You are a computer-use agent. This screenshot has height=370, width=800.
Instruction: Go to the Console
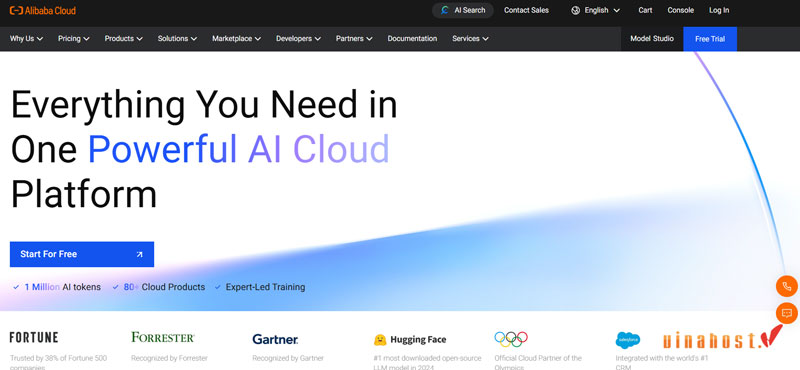681,10
